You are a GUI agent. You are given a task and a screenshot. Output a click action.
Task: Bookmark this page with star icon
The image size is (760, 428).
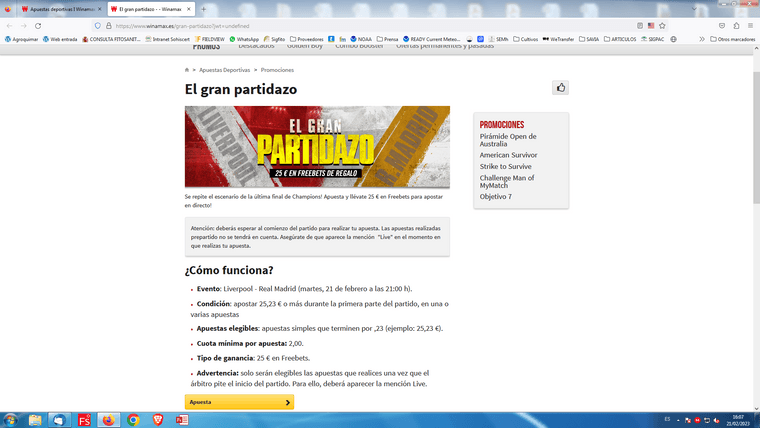coord(662,26)
